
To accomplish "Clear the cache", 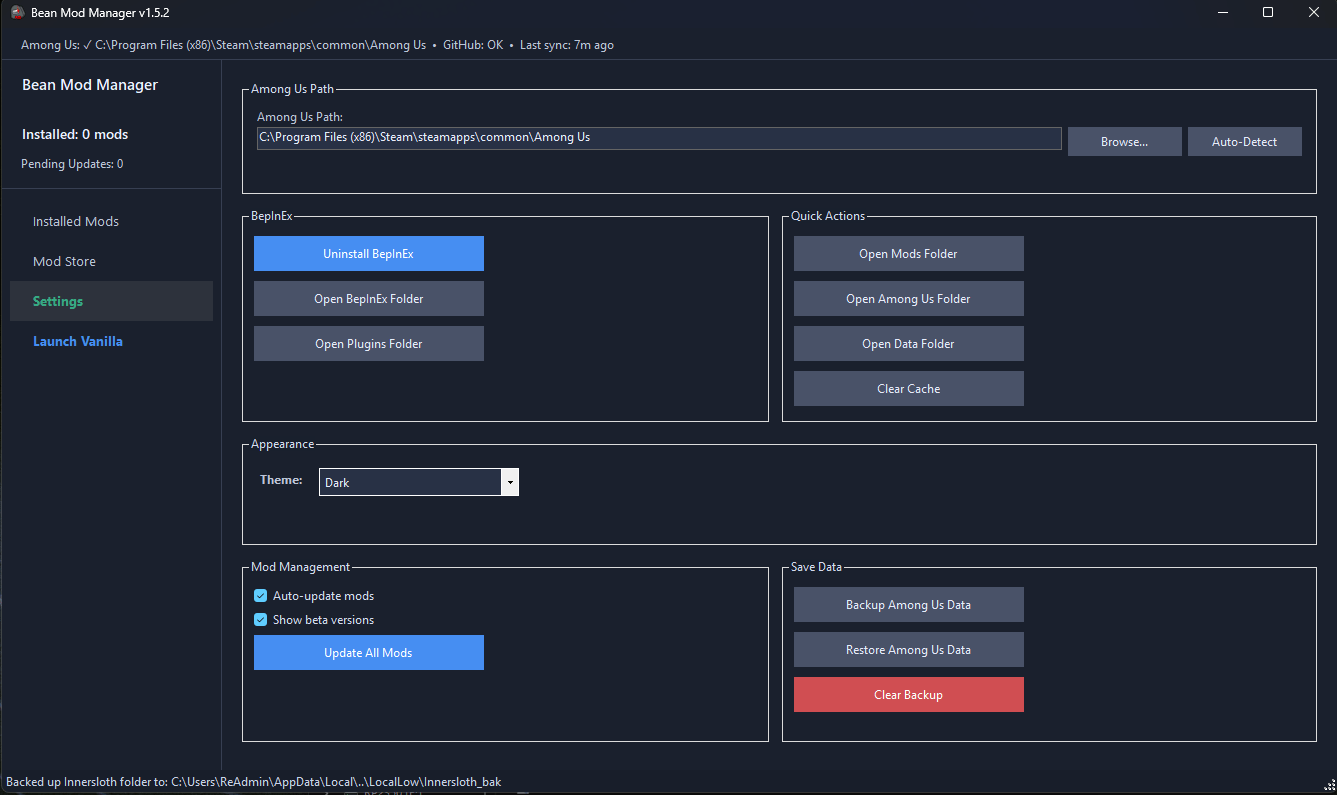I will pyautogui.click(x=908, y=389).
